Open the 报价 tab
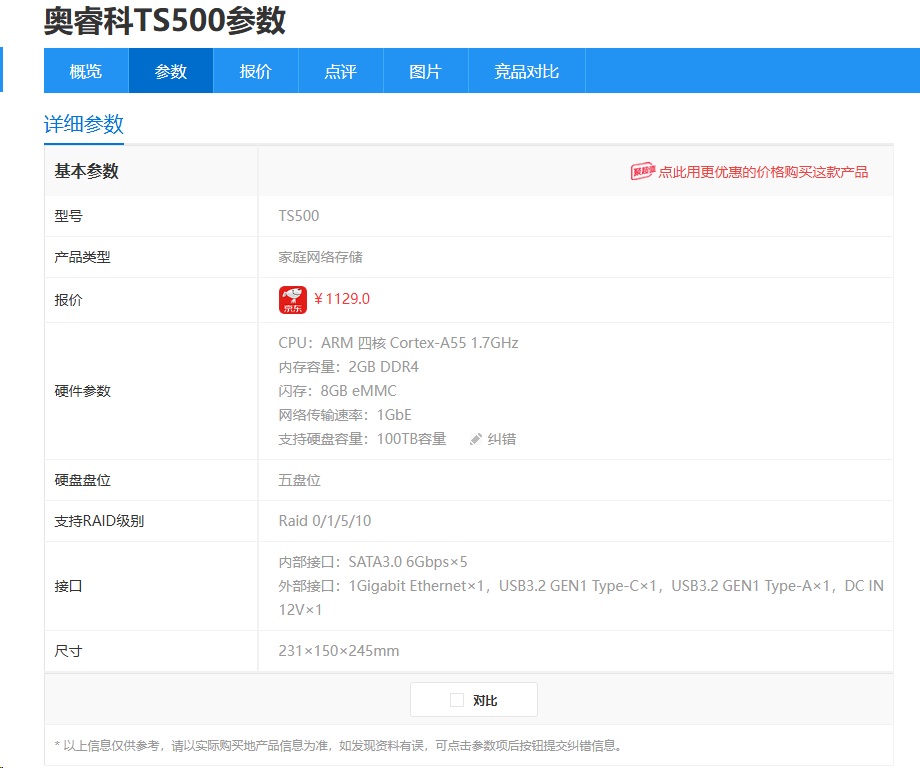The width and height of the screenshot is (920, 768). [x=256, y=71]
